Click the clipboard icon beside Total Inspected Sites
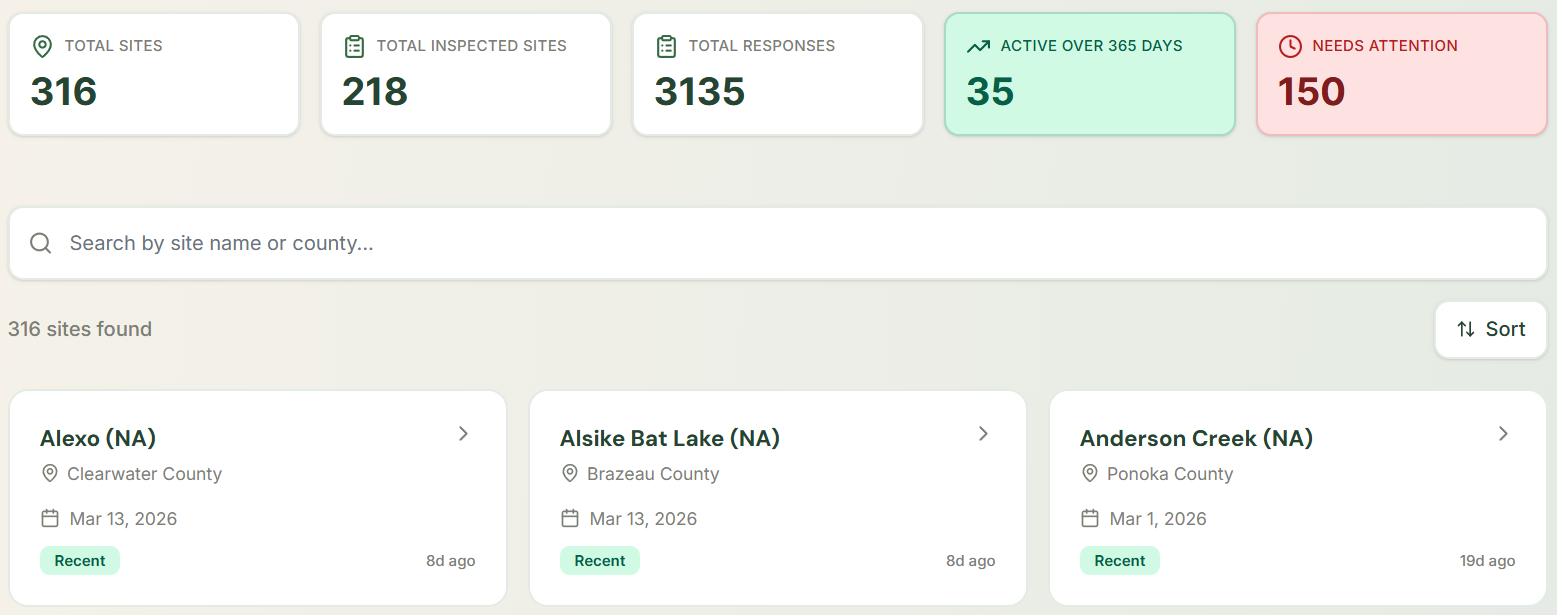 [x=354, y=46]
